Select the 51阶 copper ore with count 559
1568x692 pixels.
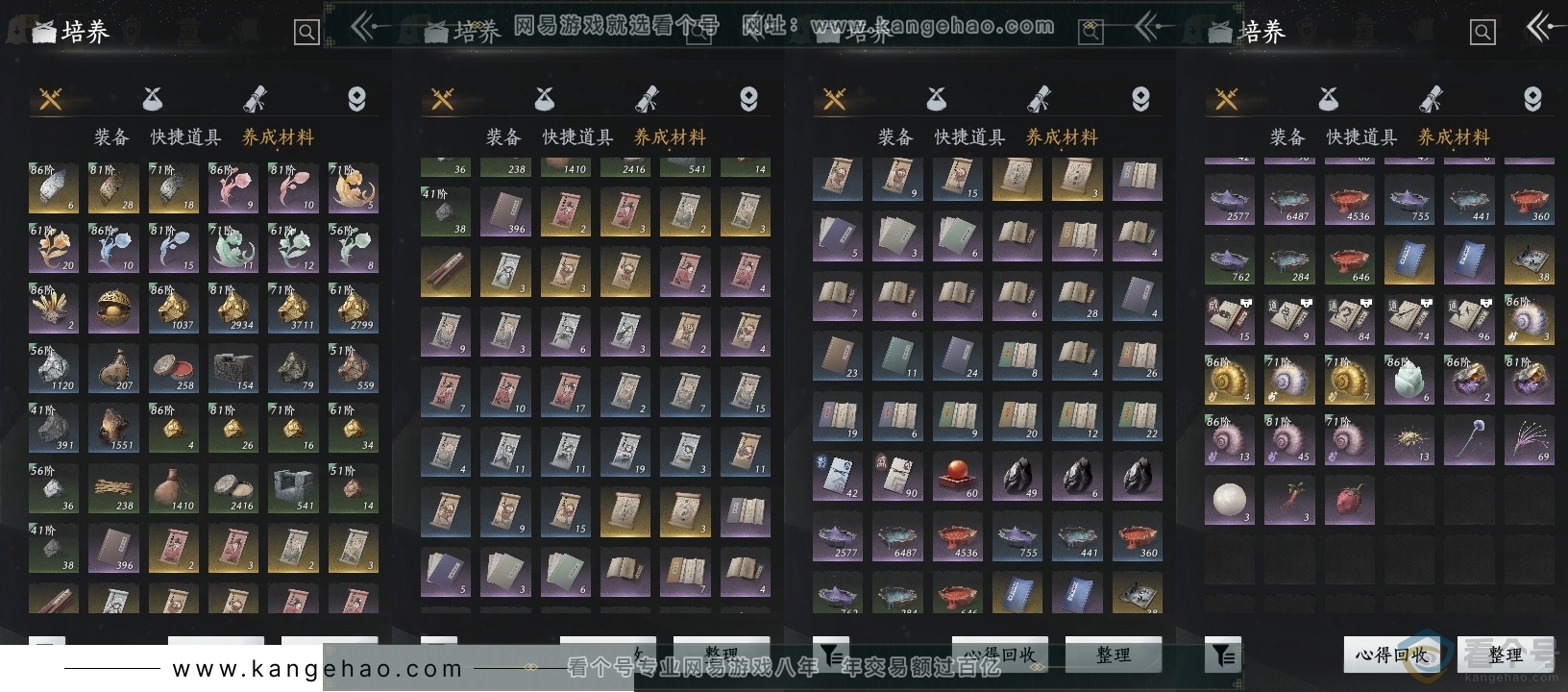354,369
